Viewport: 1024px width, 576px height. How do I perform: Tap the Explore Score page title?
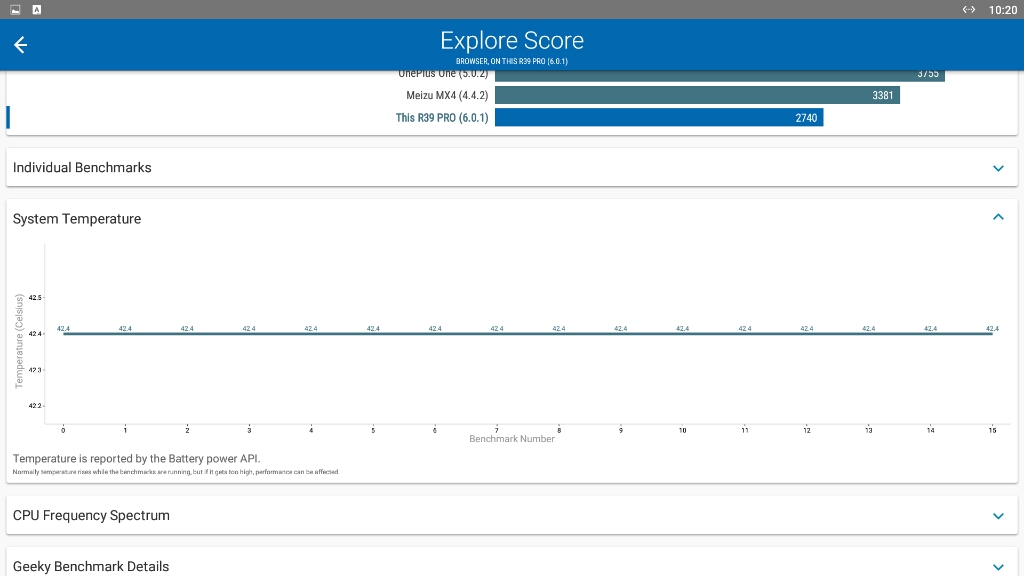click(x=512, y=40)
